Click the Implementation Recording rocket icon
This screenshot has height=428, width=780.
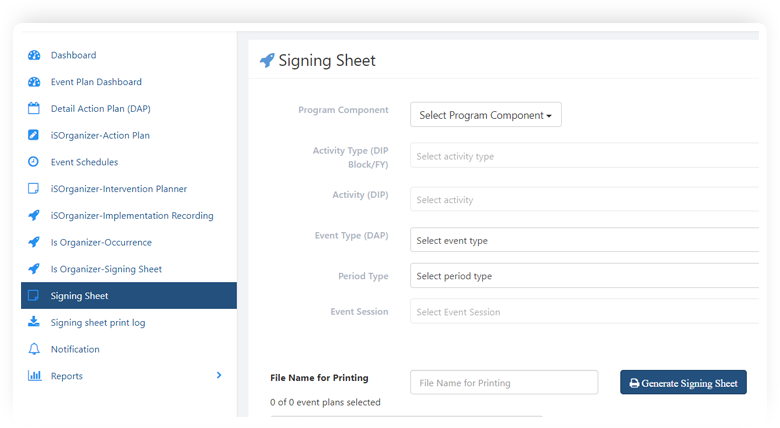(34, 215)
